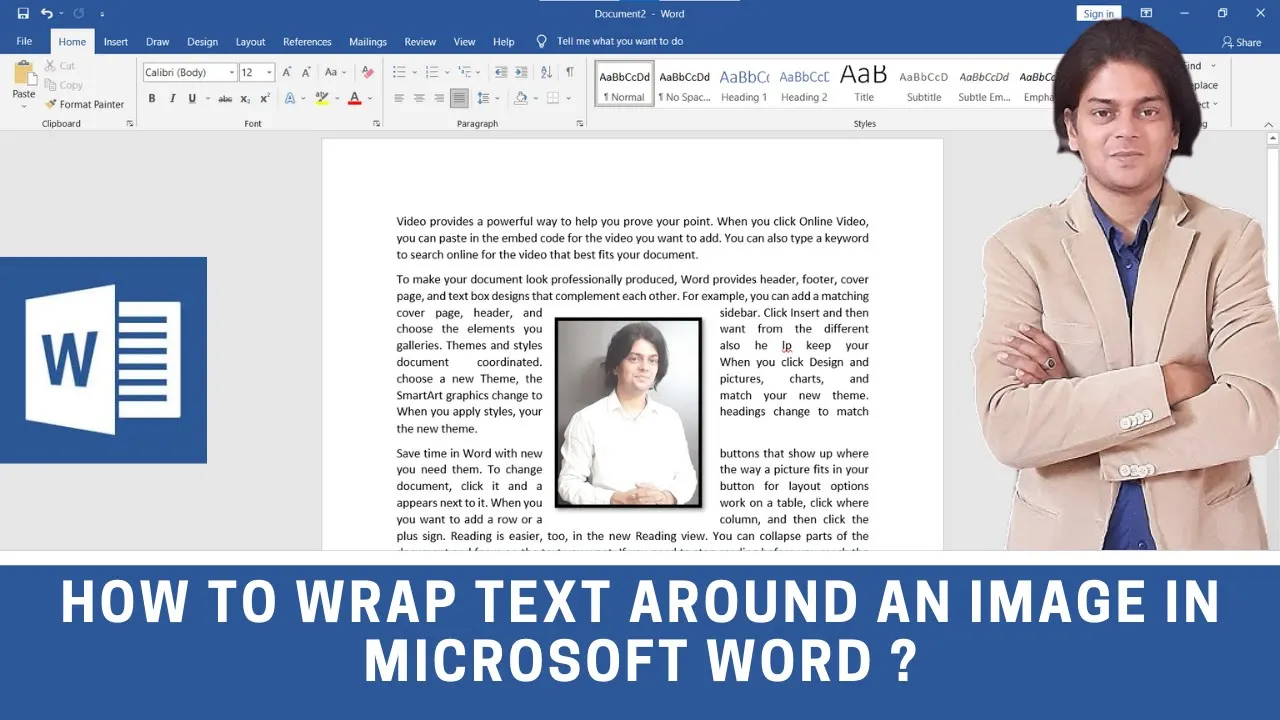This screenshot has width=1280, height=720.
Task: Switch to the Draw tab
Action: 157,42
